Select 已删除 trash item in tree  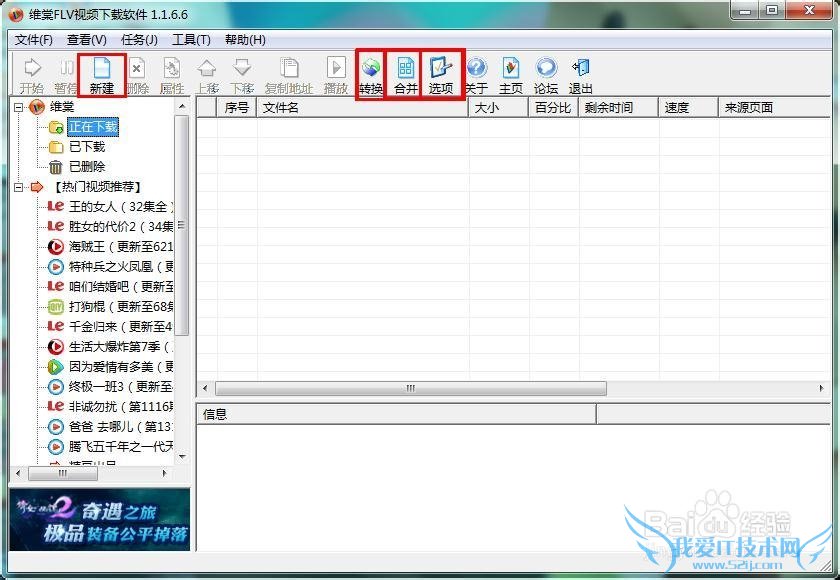click(x=87, y=167)
